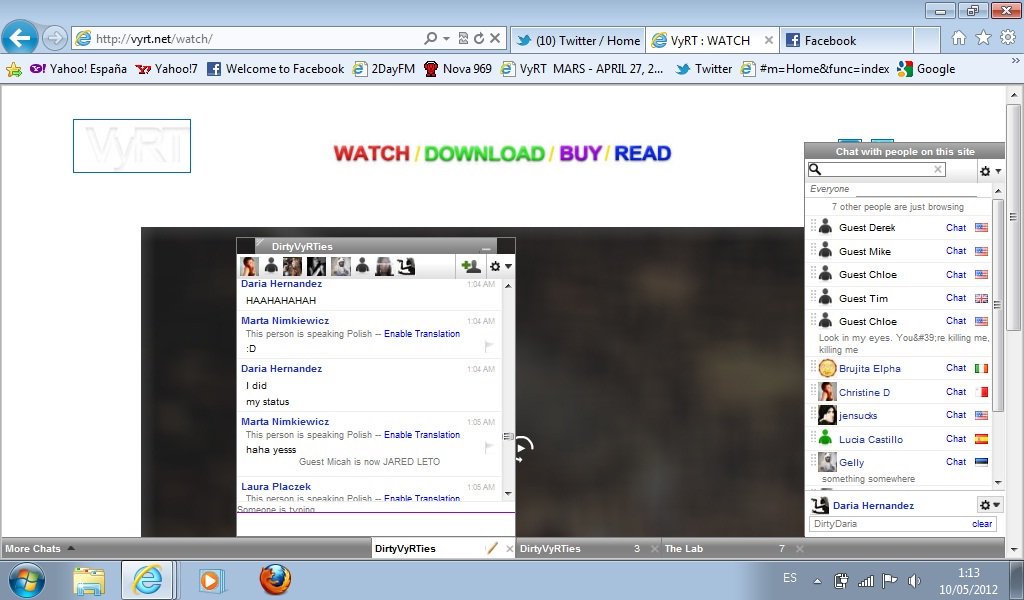Switch to the Facebook browser tab
This screenshot has width=1024, height=600.
(x=847, y=40)
